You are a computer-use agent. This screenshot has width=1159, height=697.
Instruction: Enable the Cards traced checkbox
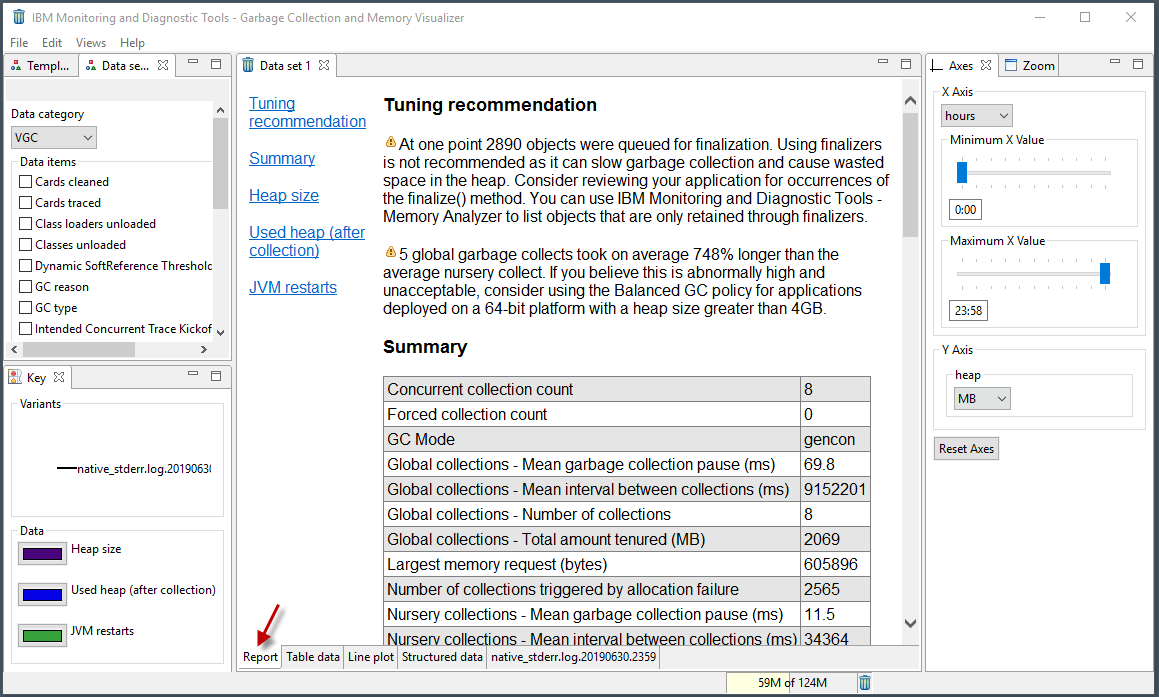click(26, 203)
